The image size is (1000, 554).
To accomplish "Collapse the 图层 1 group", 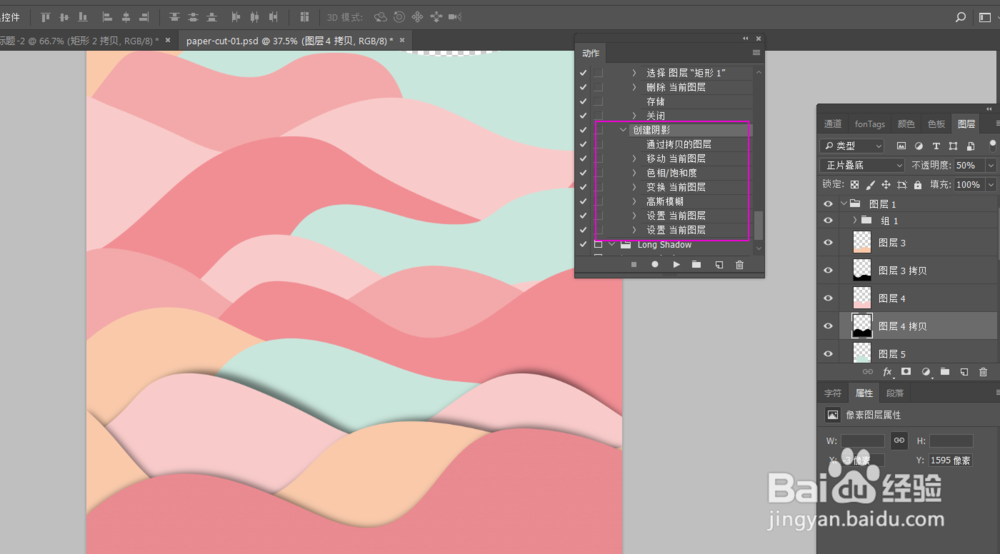I will click(x=844, y=204).
